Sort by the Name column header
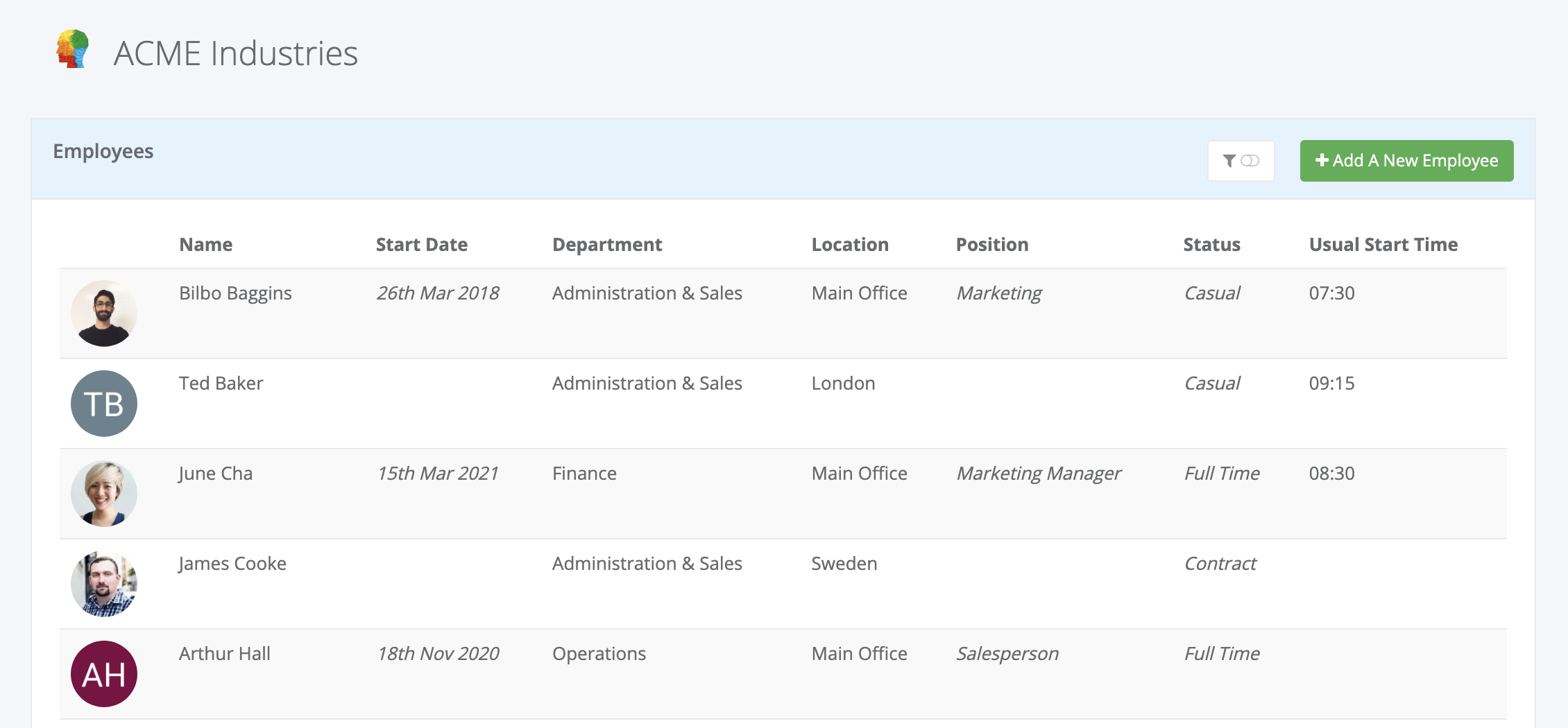Screen dimensions: 1568x728 point(206,245)
